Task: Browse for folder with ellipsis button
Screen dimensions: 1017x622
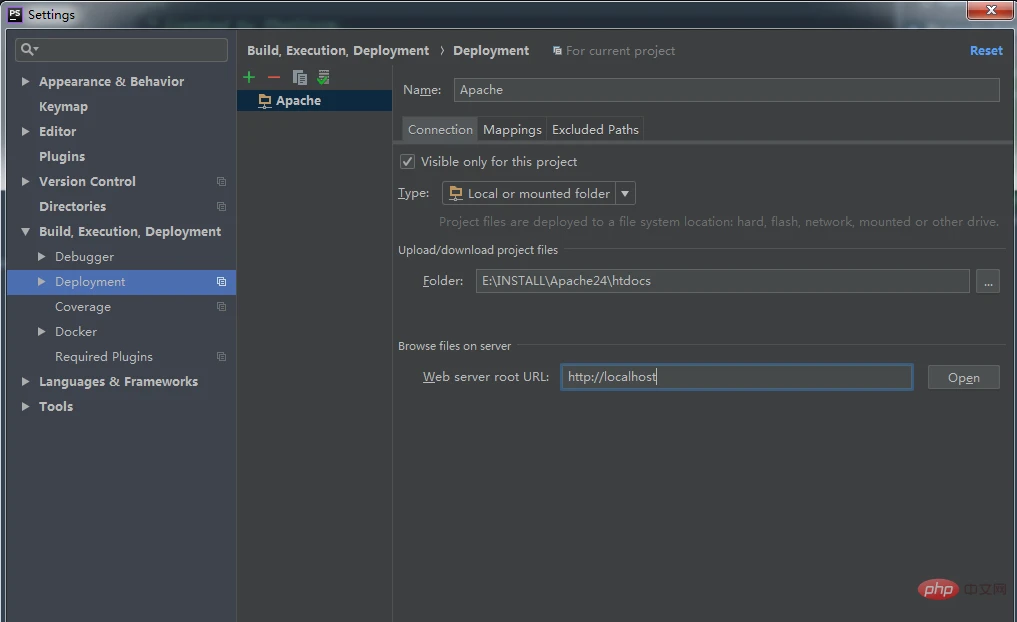Action: click(988, 281)
